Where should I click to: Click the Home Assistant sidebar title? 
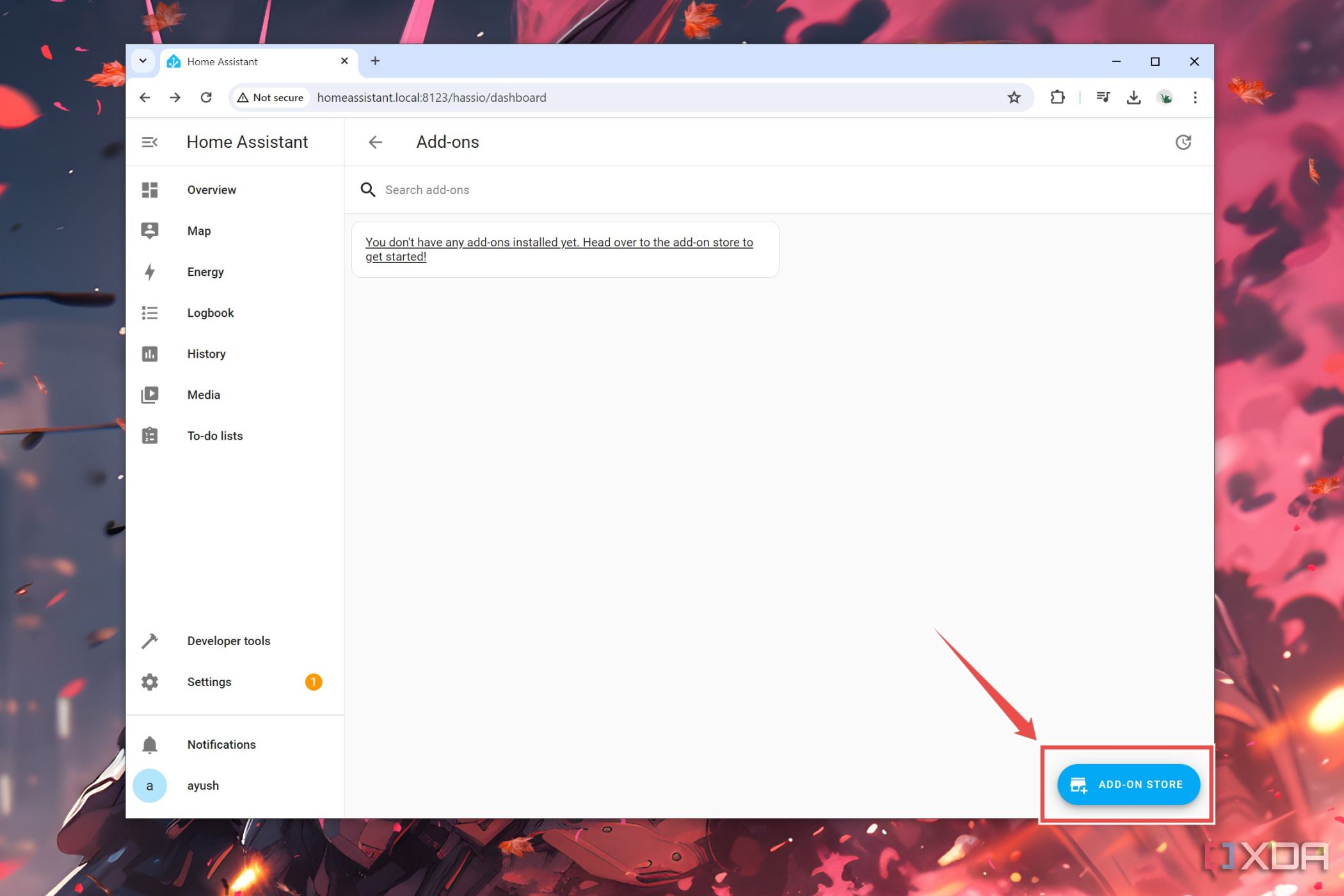click(x=247, y=142)
